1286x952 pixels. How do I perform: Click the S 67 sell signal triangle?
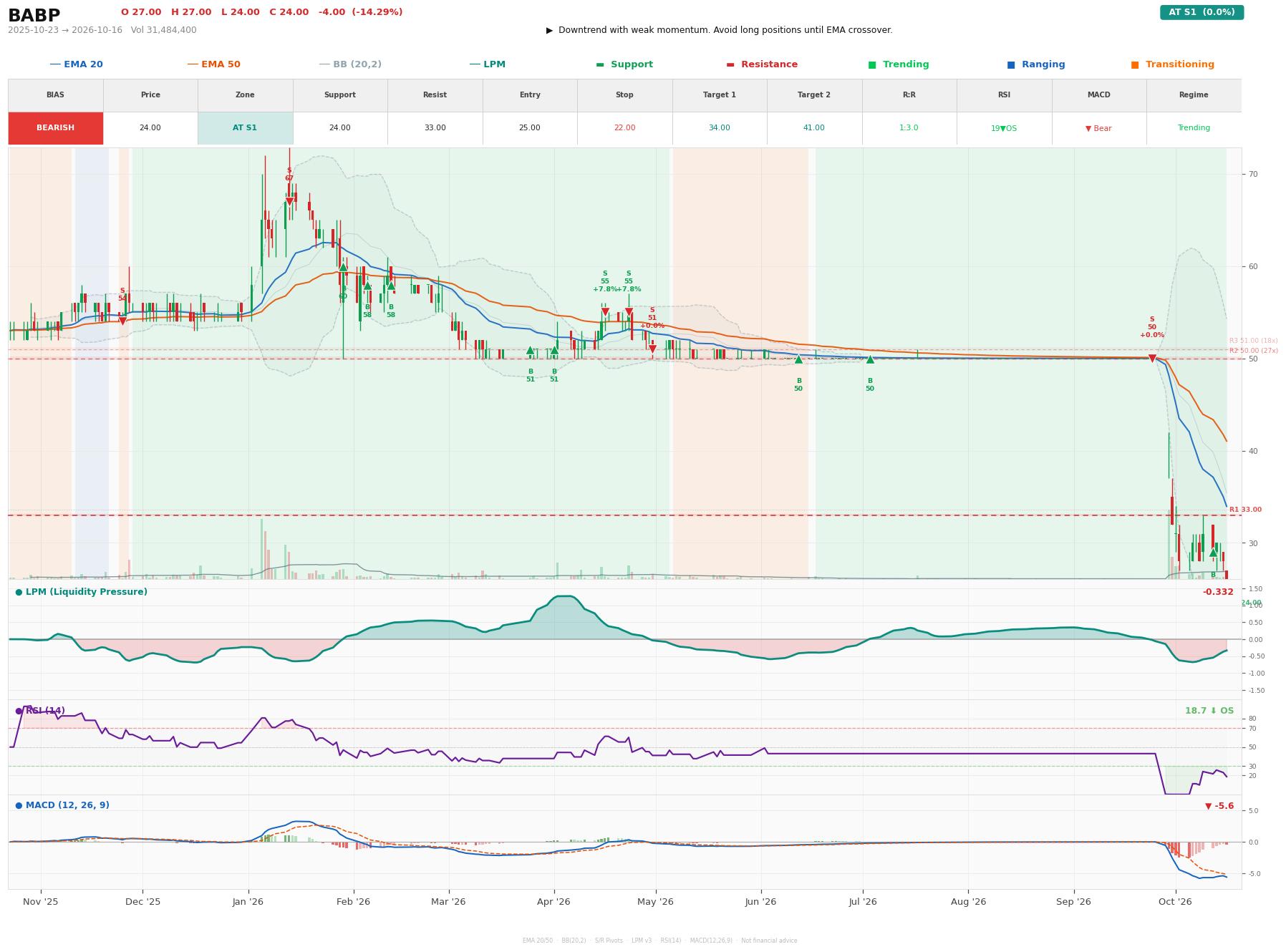[x=289, y=201]
